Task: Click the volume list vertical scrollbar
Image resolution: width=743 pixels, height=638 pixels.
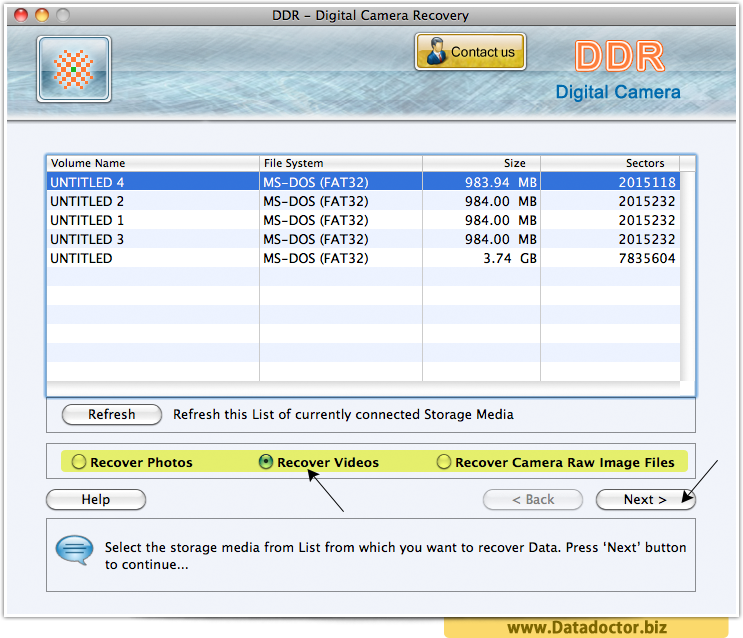Action: coord(688,276)
